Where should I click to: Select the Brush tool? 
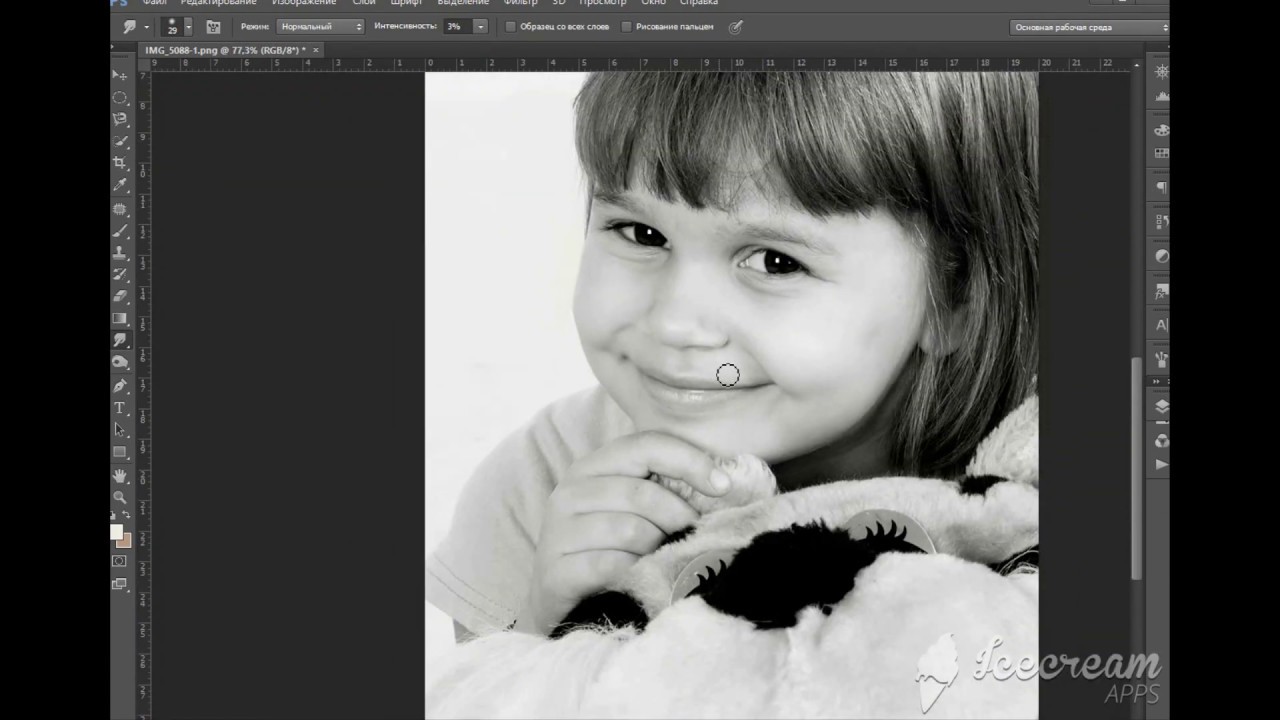click(x=120, y=231)
